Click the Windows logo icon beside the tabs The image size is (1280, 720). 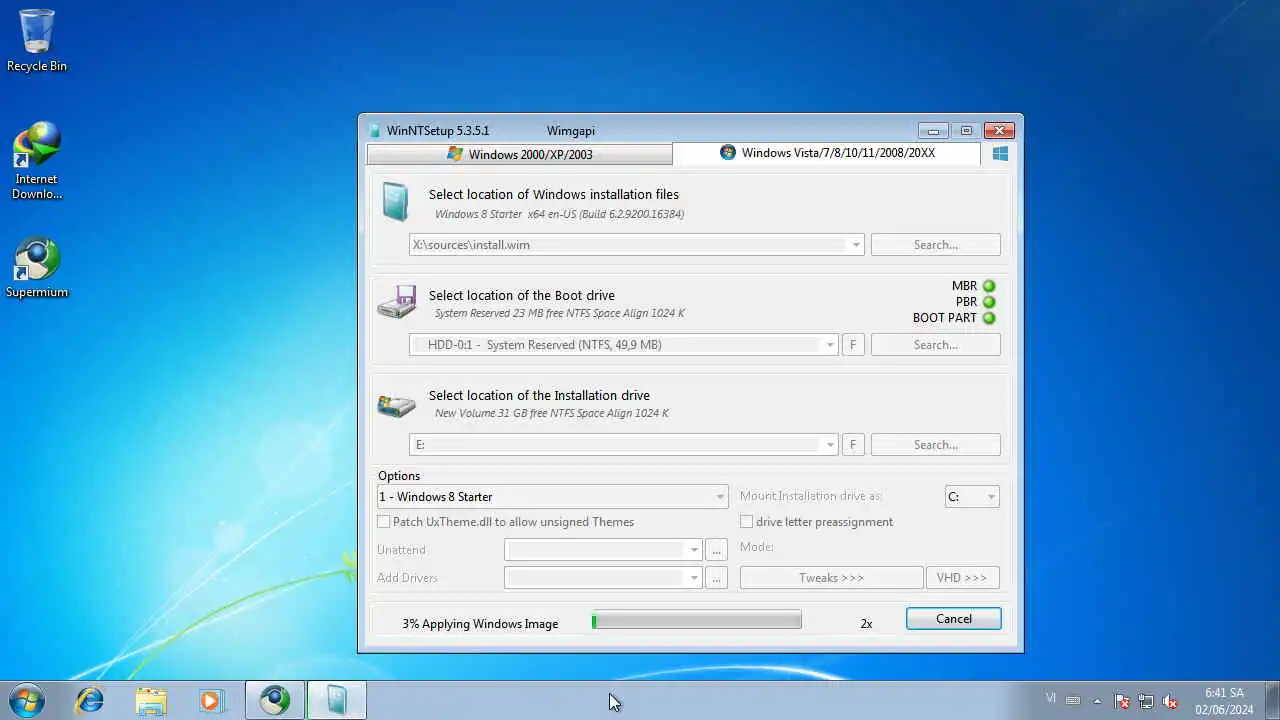1000,154
